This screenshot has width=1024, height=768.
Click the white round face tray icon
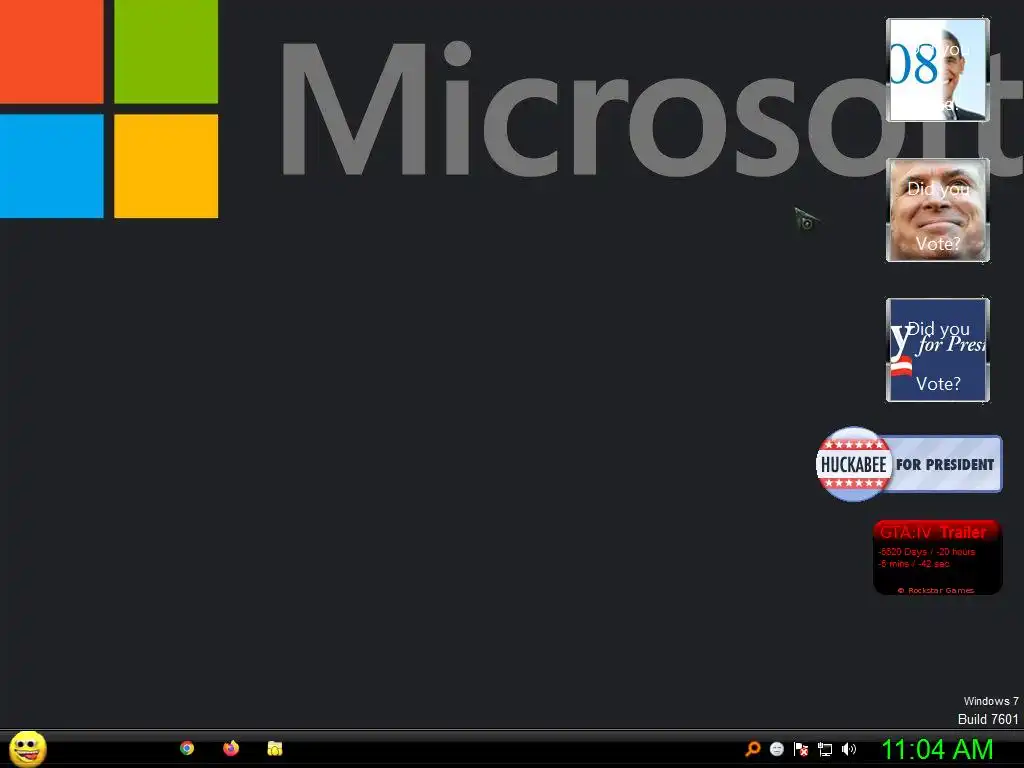(x=776, y=749)
